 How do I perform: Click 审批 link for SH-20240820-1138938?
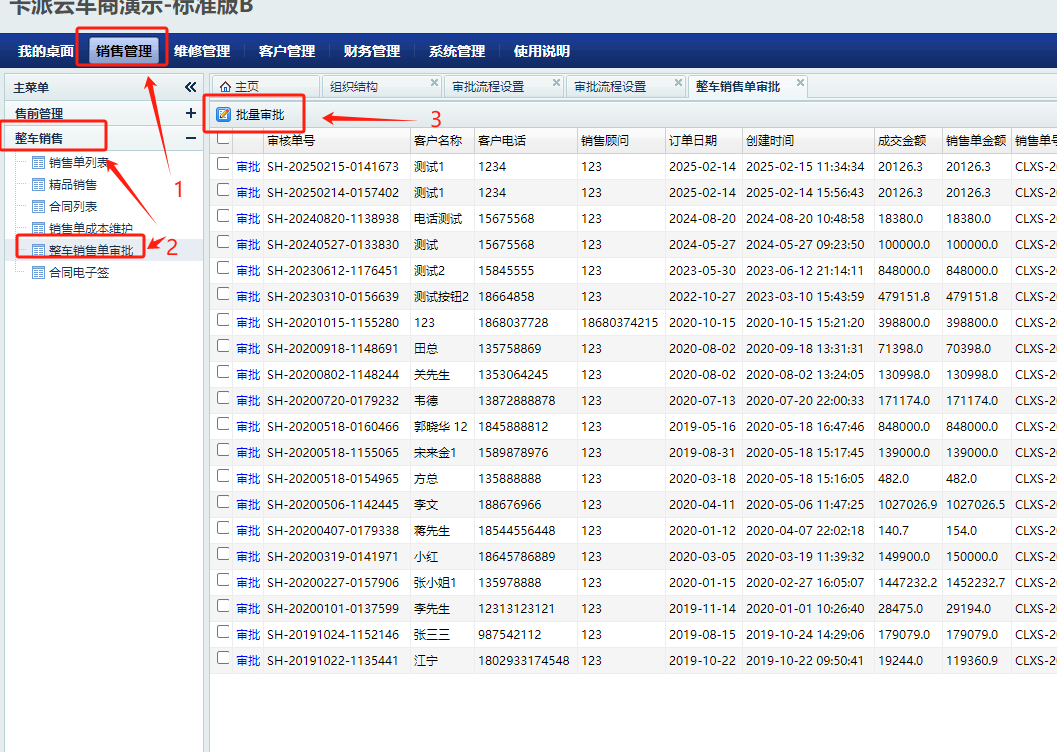[248, 218]
